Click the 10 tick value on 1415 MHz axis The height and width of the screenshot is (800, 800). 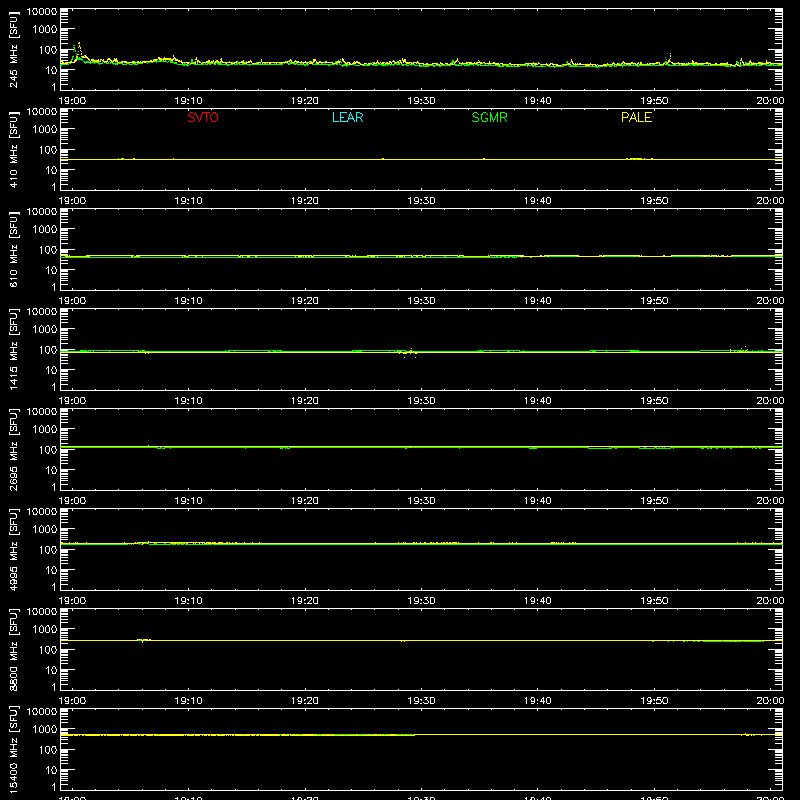click(x=51, y=370)
